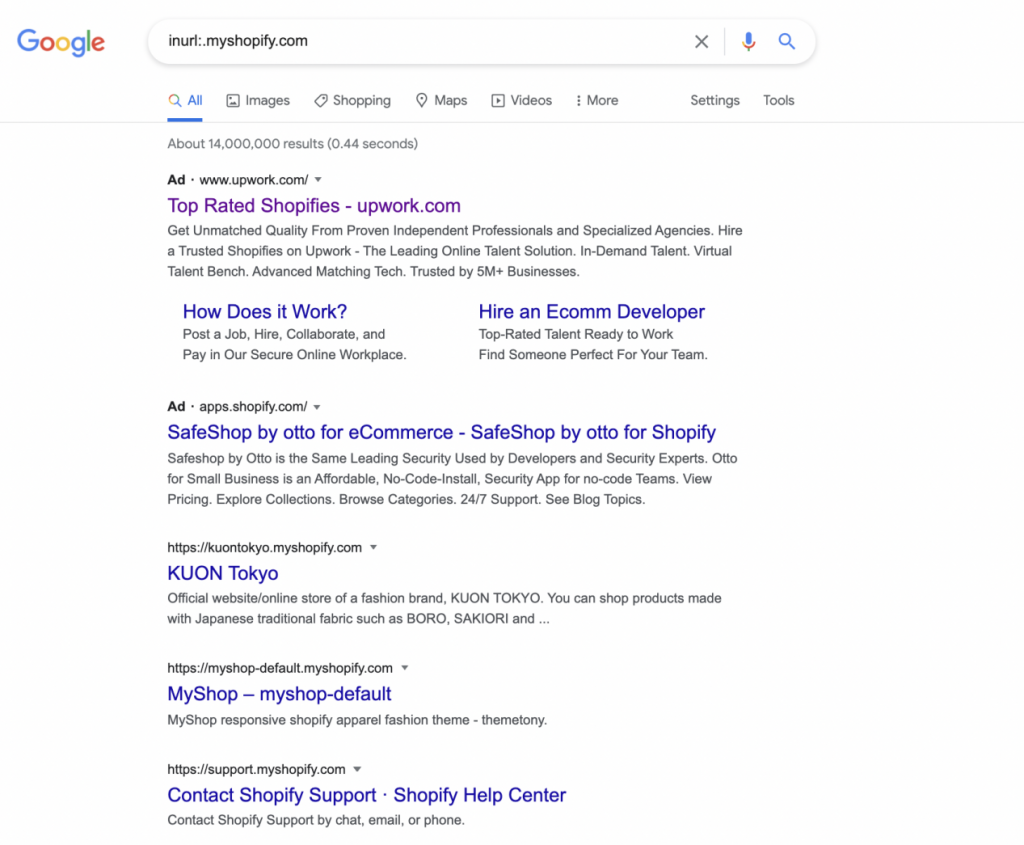
Task: Open the Top Rated Shopifies upwork.com ad
Action: 314,206
